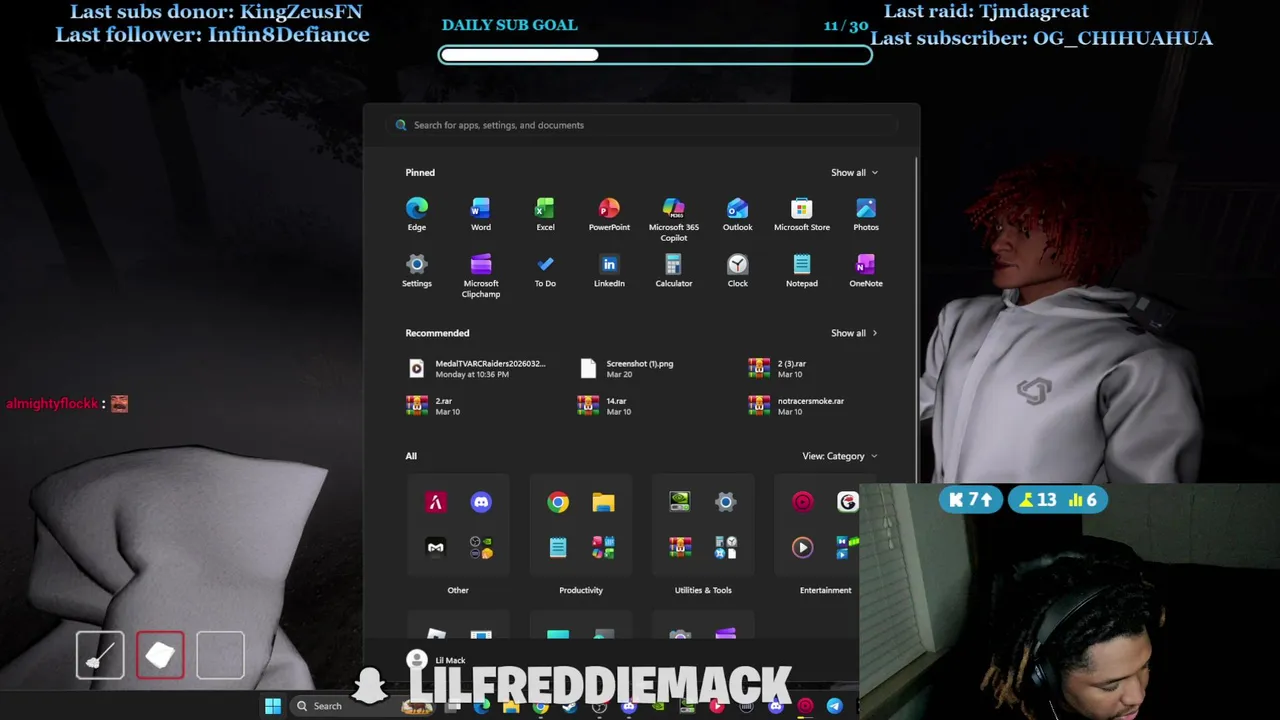Launch PowerPoint from the Start menu
The image size is (1280, 720).
(x=609, y=214)
